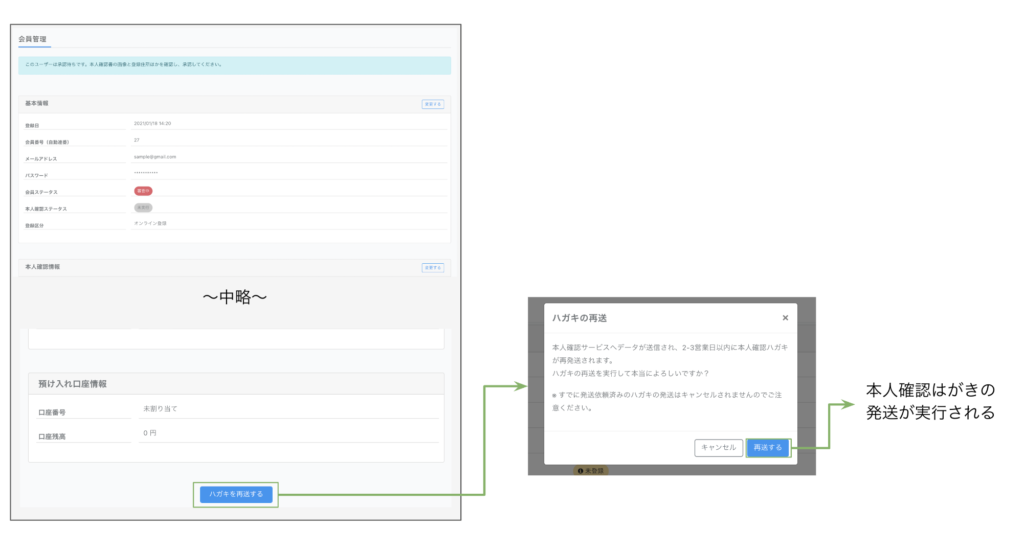This screenshot has height=552, width=1024.
Task: Click the 会員番号 value 27
Action: 137,140
